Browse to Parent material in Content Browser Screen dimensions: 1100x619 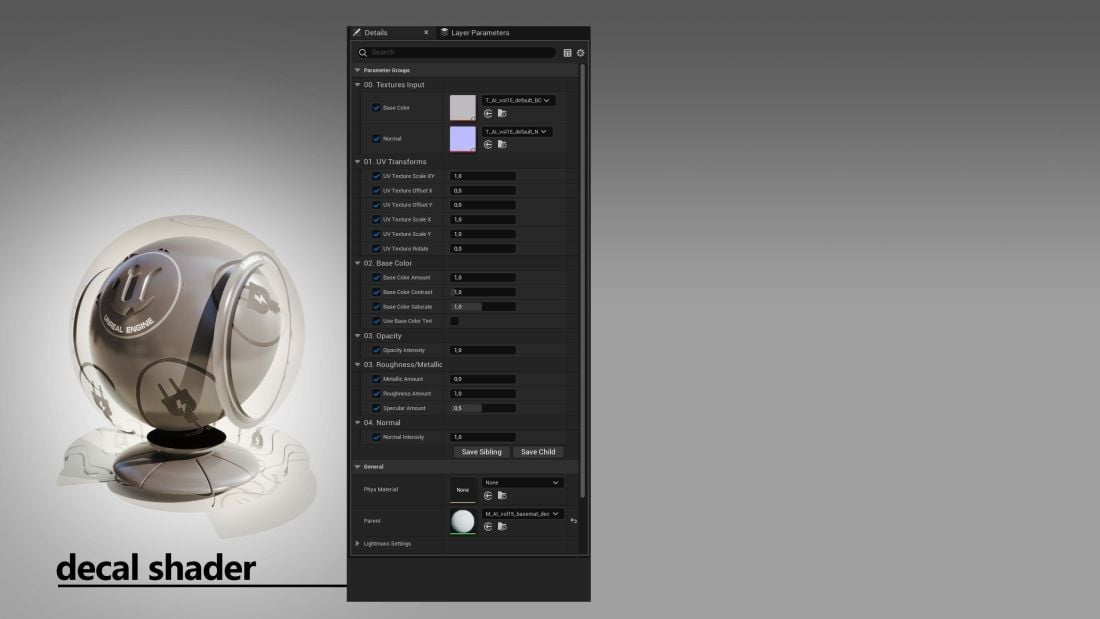click(x=502, y=526)
